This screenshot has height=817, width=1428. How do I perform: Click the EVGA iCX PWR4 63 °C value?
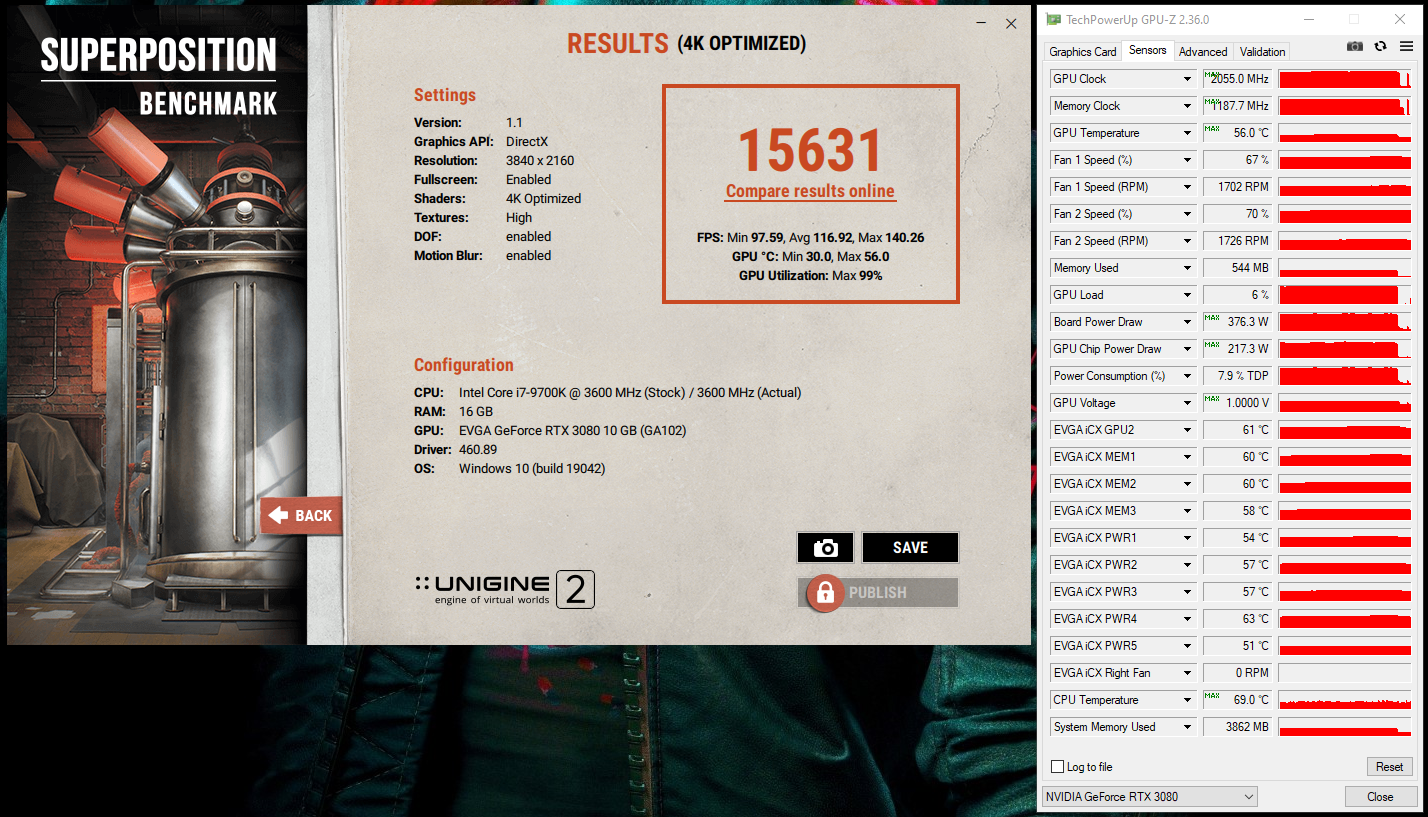click(x=1237, y=619)
